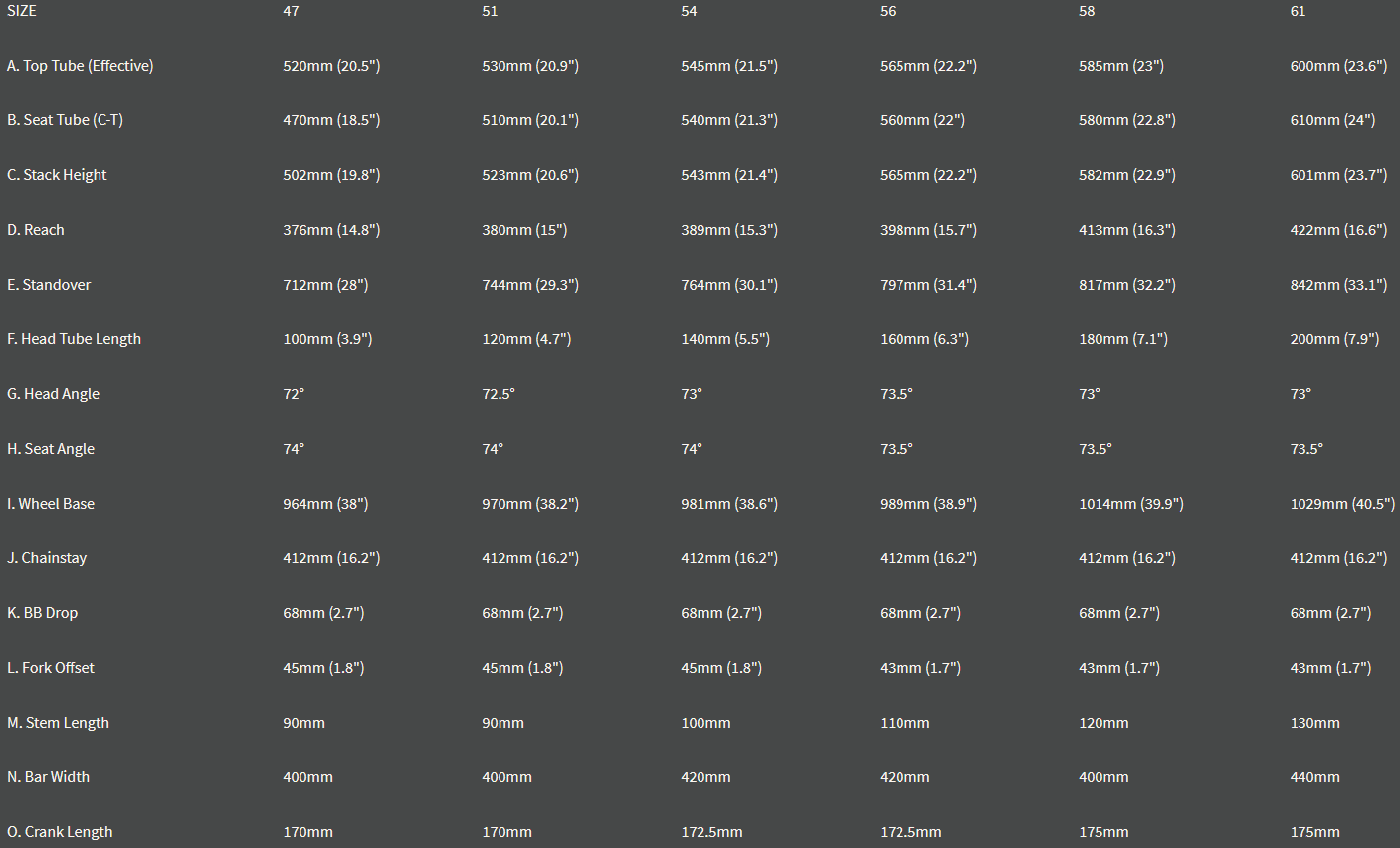Select the 842mm standover value
The height and width of the screenshot is (848, 1400).
1338,285
